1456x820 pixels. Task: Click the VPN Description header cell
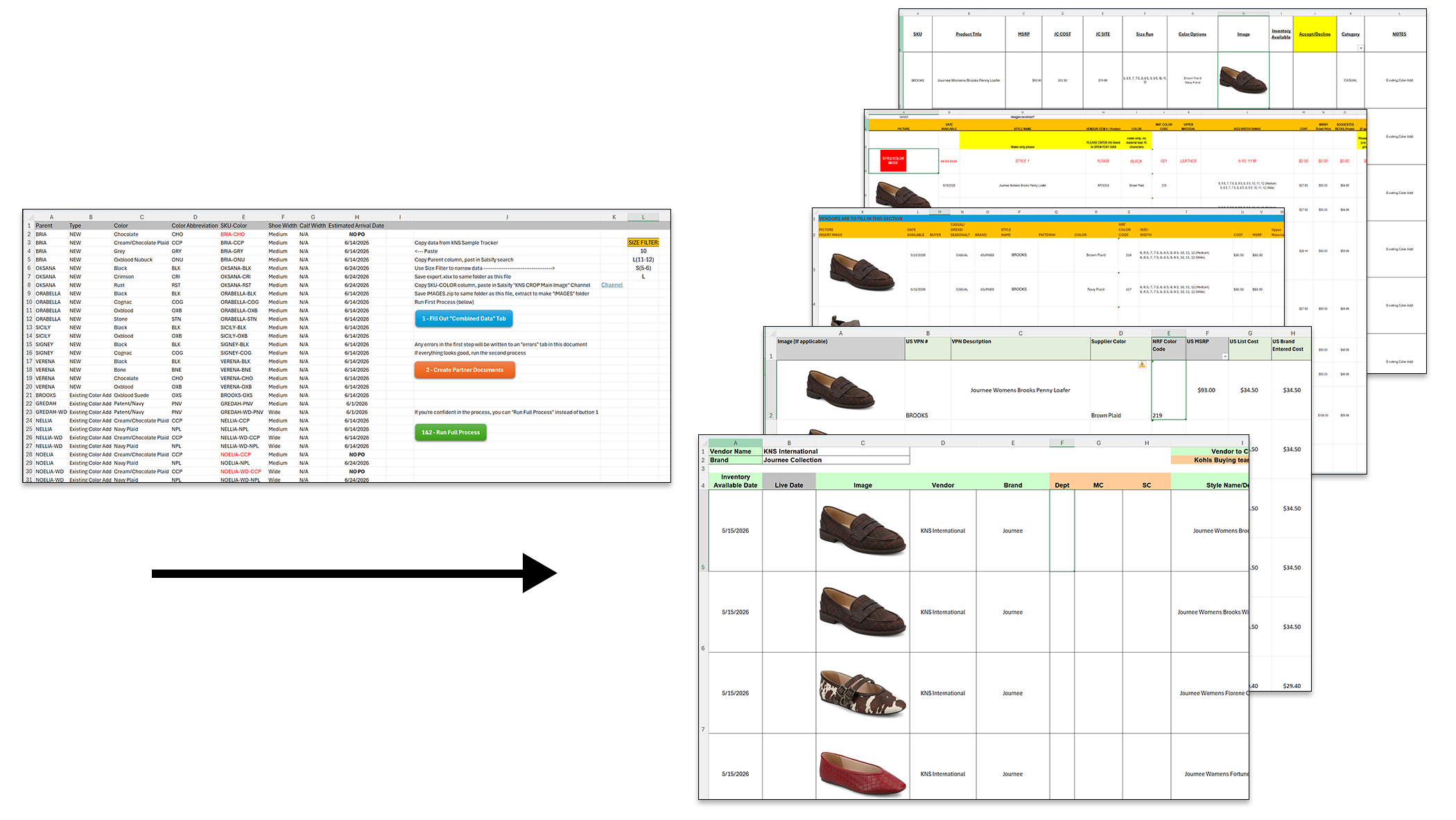(1020, 349)
